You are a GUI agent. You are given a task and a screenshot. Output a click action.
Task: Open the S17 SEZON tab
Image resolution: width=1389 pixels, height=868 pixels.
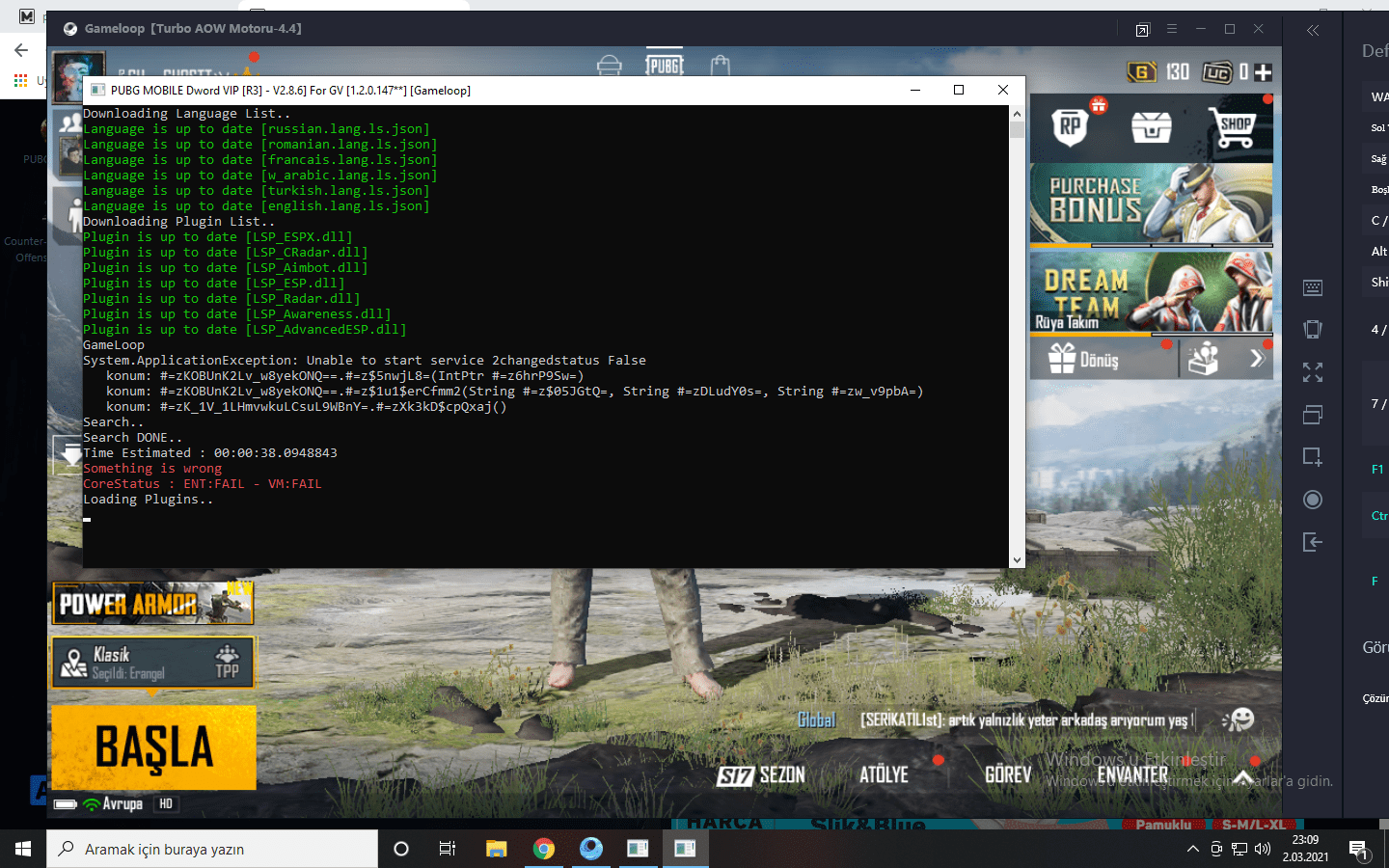click(761, 775)
